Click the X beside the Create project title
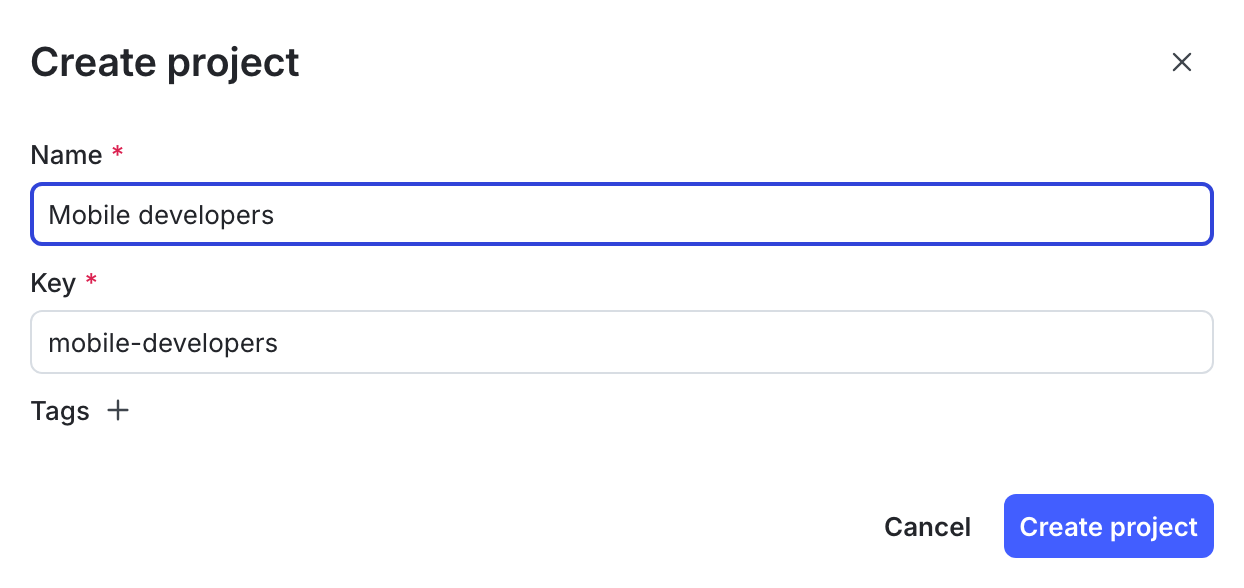This screenshot has height=588, width=1244. pos(1182,62)
